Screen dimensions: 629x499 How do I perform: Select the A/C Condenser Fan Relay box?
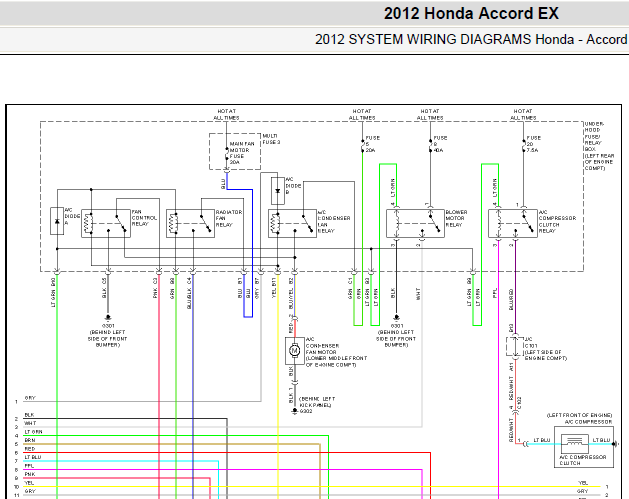[292, 223]
